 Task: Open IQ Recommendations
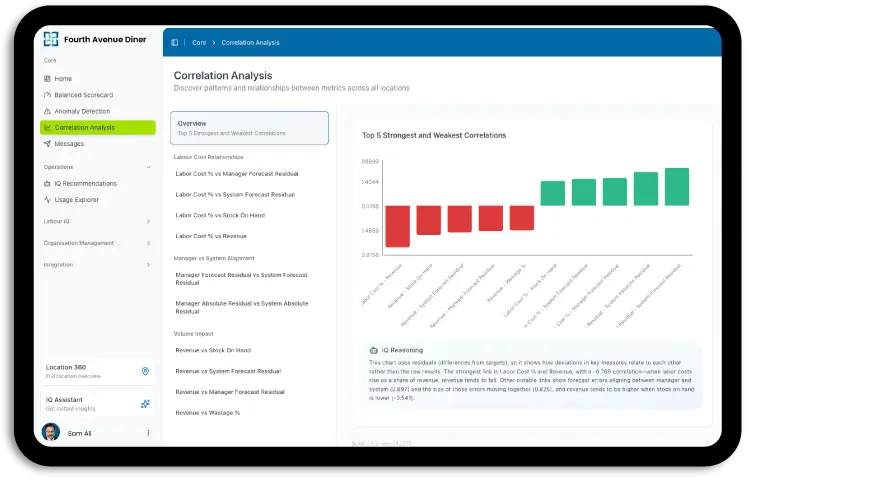tap(85, 184)
